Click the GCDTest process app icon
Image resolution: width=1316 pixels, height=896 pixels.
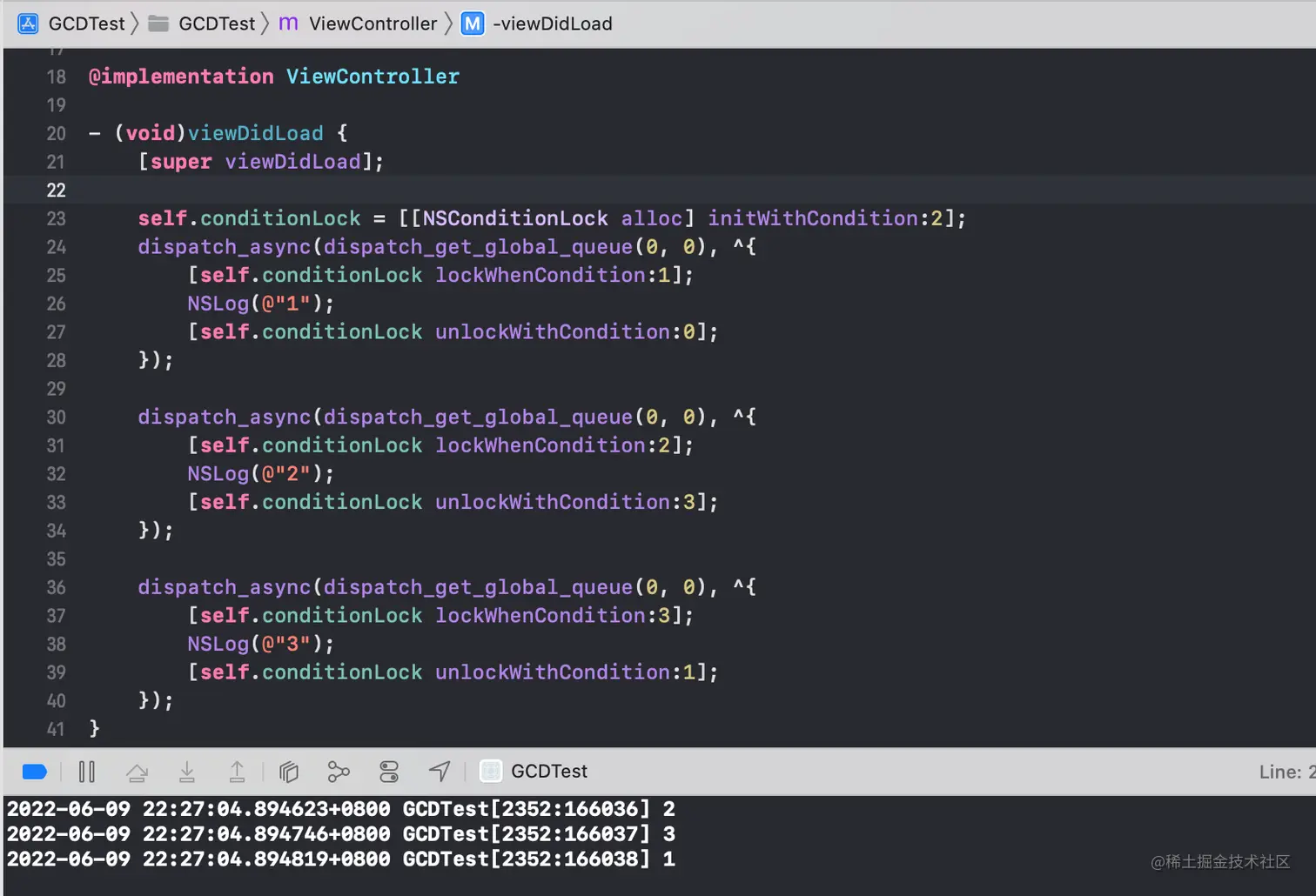click(x=491, y=771)
